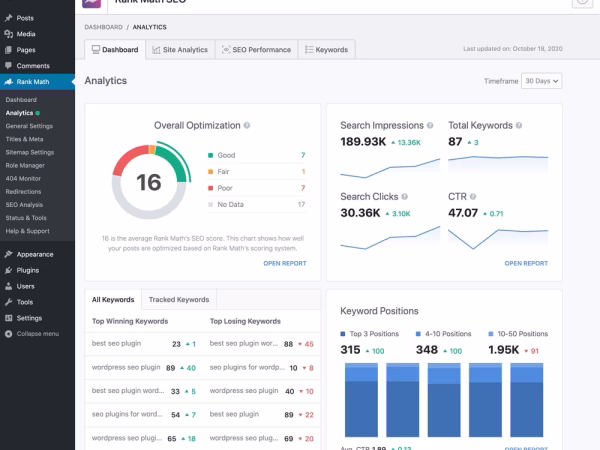
Task: Click the Last updated on October 18 text
Action: coord(513,49)
